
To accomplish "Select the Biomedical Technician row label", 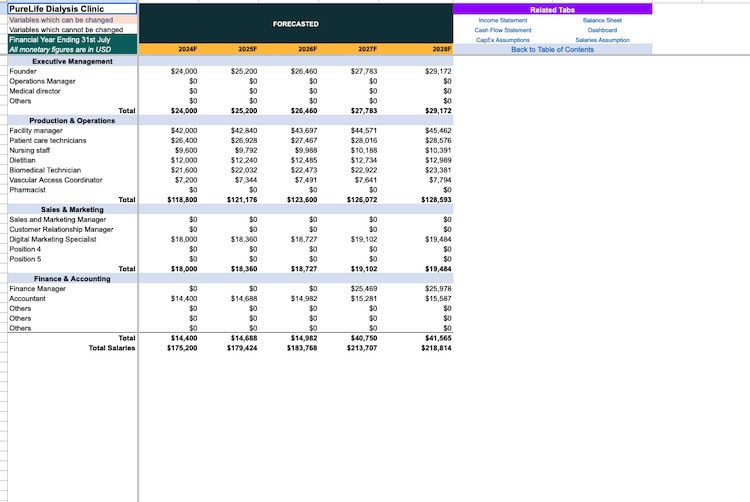I will 45,170.
